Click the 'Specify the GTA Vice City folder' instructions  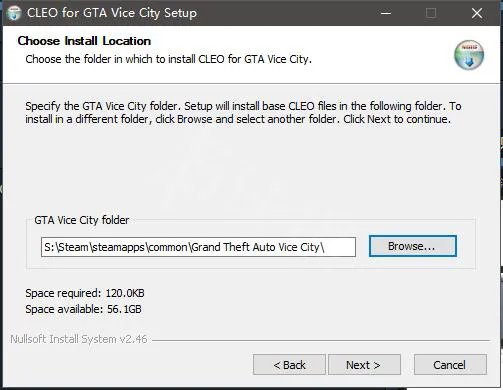[243, 113]
